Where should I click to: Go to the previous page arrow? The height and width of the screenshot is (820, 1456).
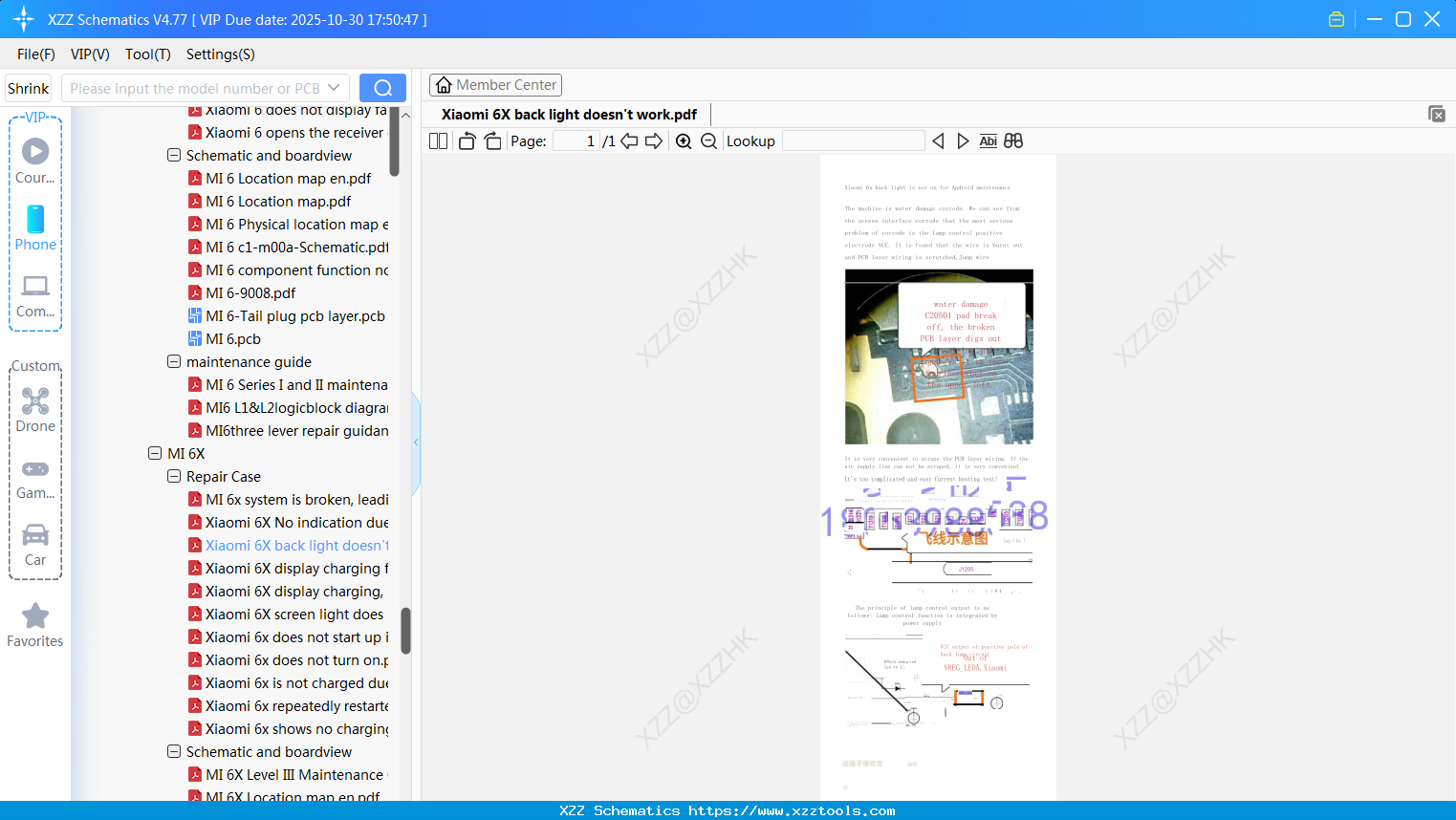629,141
